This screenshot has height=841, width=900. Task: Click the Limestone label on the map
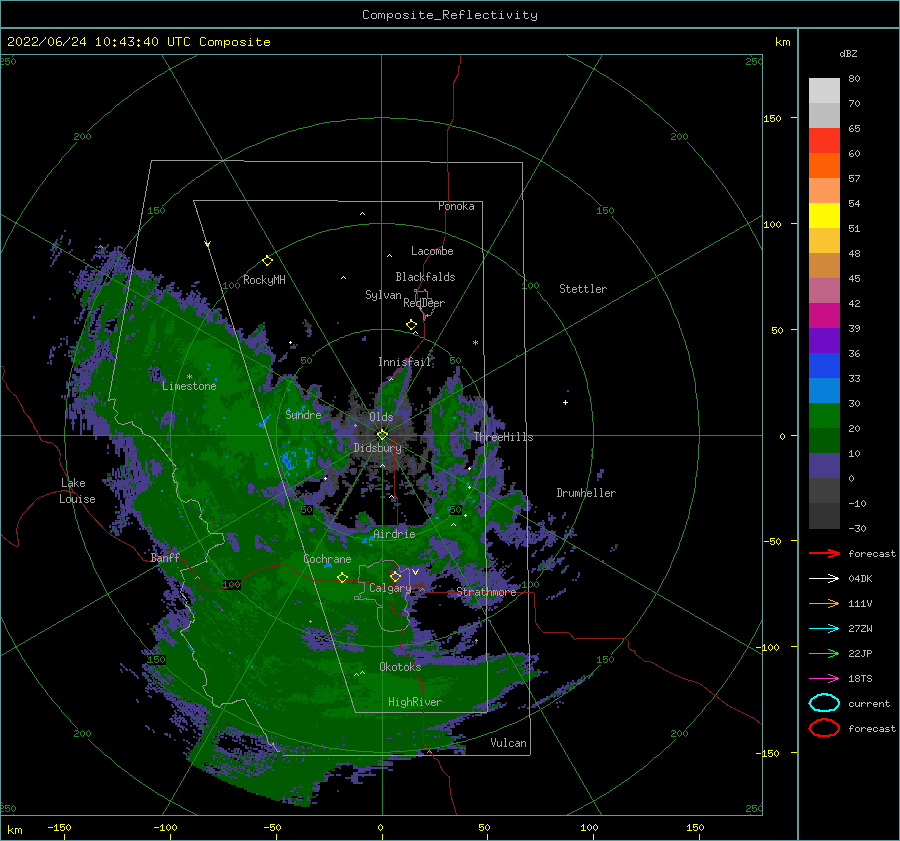tap(189, 386)
